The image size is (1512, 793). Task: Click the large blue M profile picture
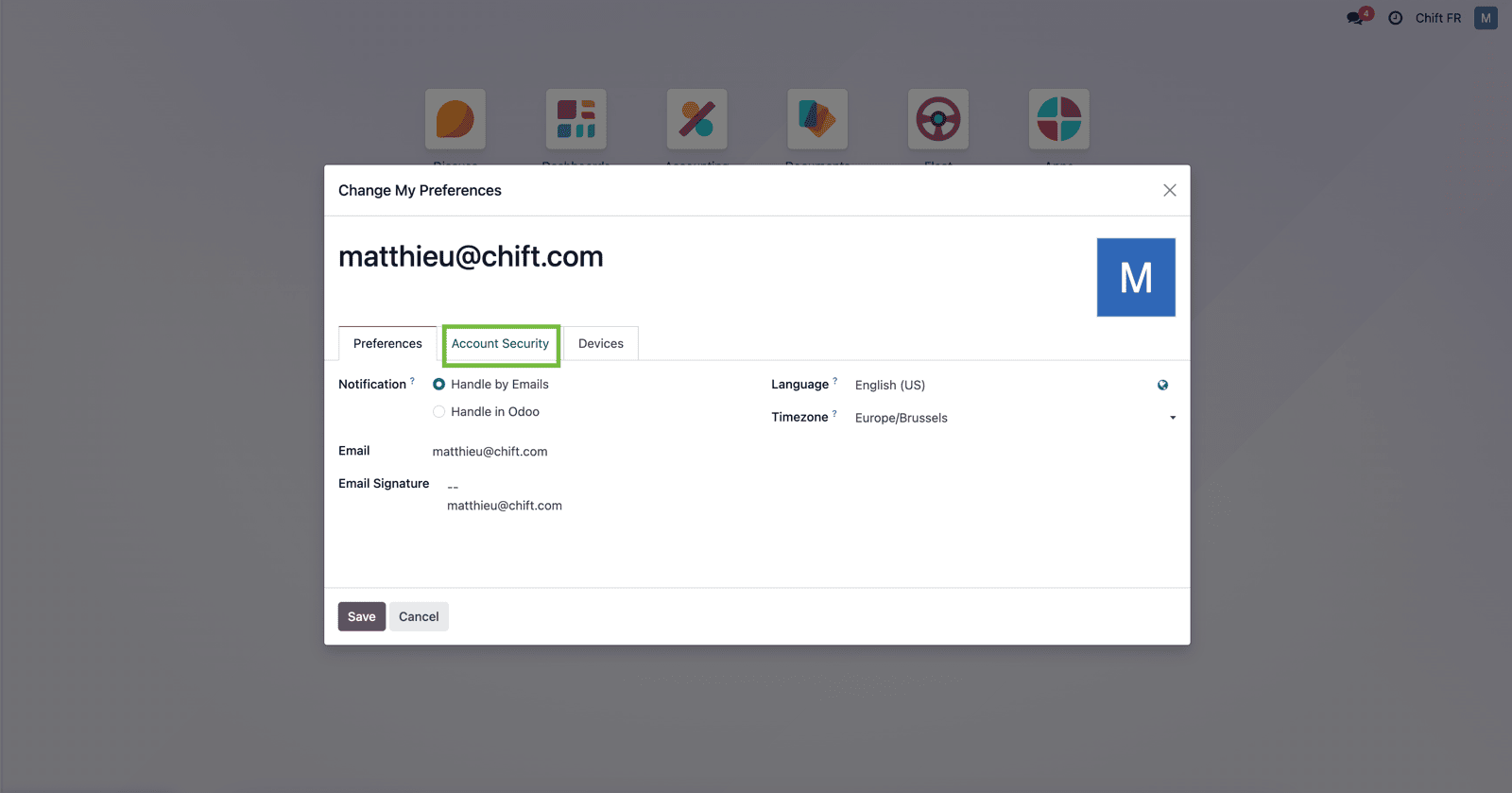point(1136,277)
